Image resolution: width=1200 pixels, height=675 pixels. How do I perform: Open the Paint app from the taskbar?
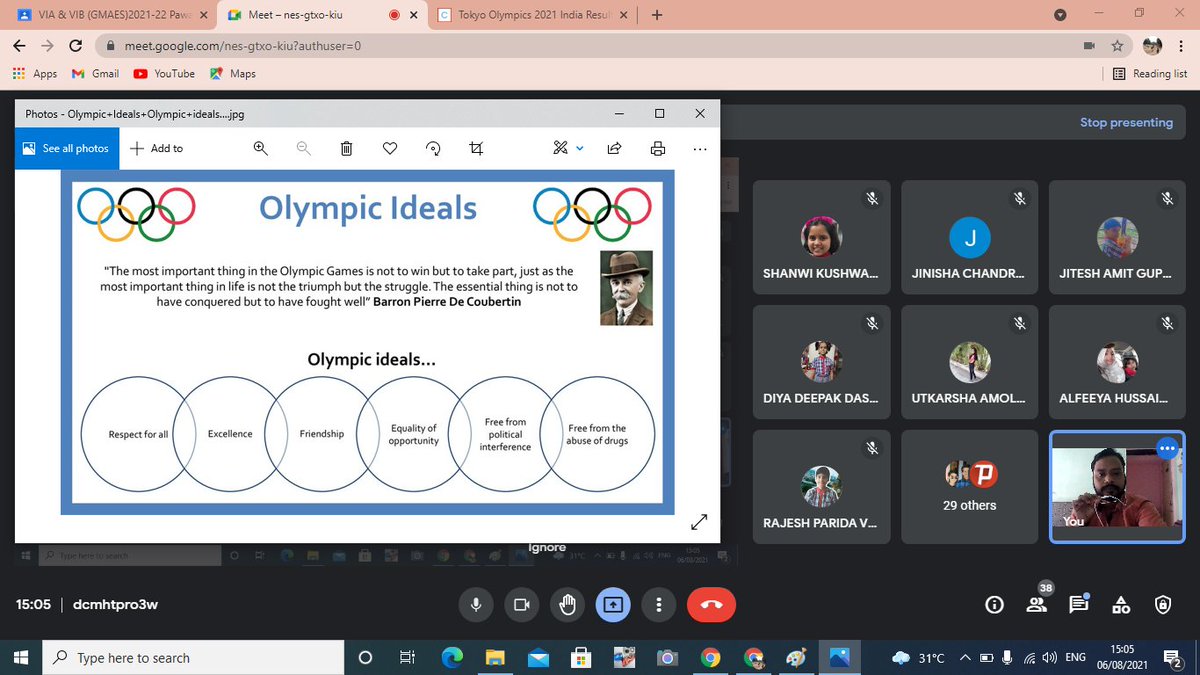tap(796, 657)
